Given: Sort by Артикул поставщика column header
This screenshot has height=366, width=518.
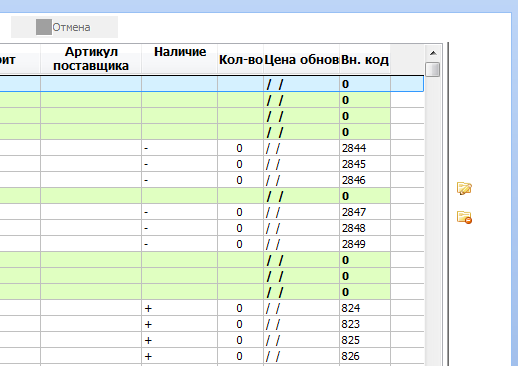Looking at the screenshot, I should tap(91, 59).
